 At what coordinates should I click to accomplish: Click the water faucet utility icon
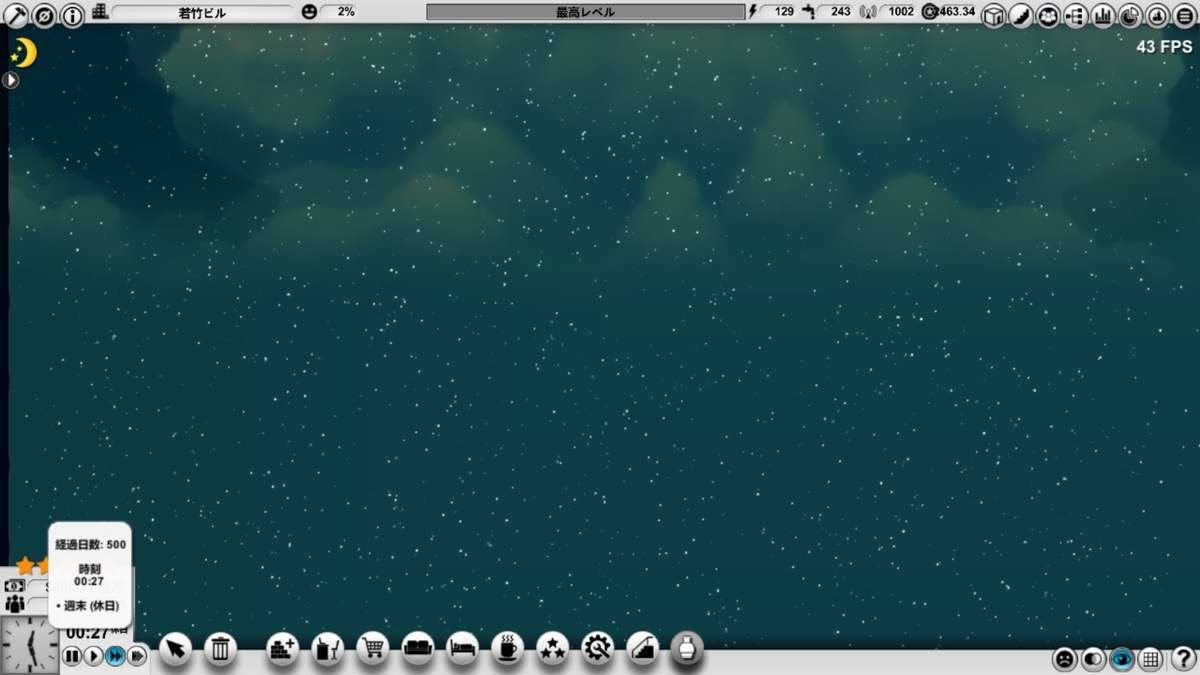pyautogui.click(x=809, y=12)
